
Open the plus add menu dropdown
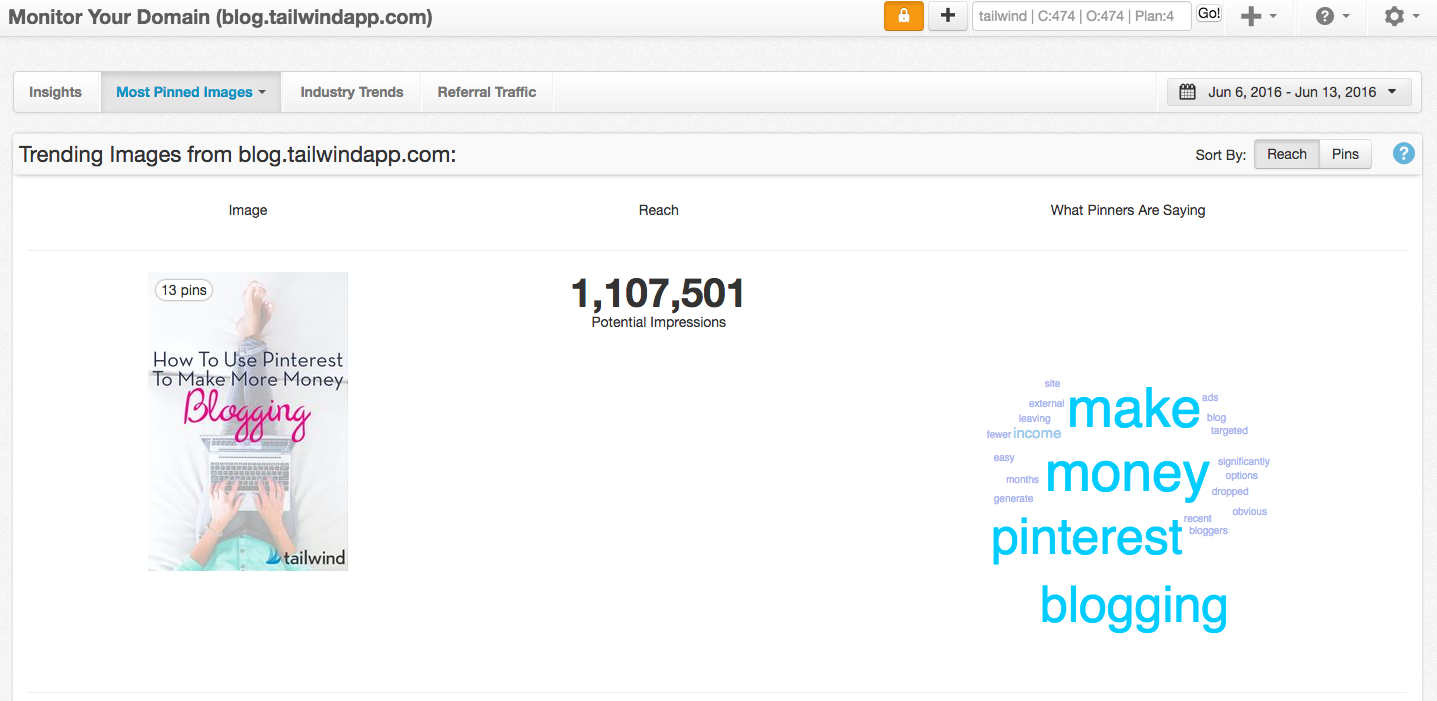point(1258,17)
